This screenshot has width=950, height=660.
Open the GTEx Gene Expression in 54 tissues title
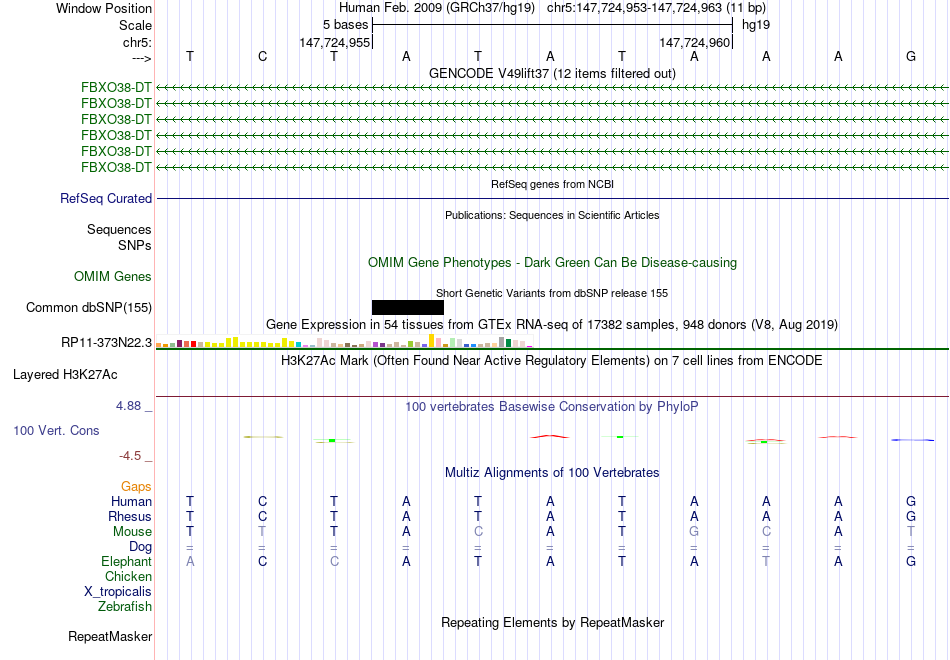tap(552, 325)
